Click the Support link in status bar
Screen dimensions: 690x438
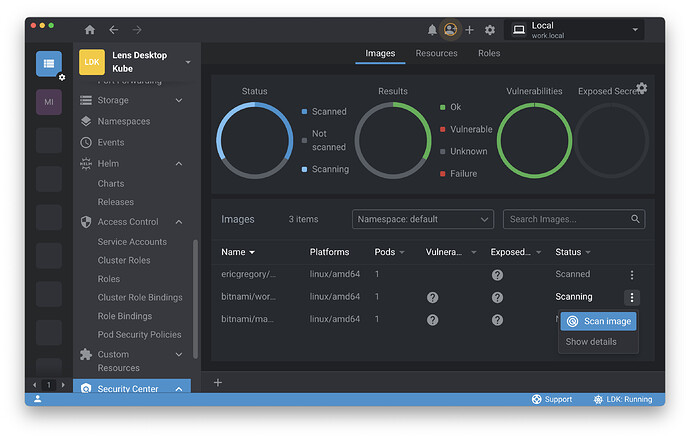pyautogui.click(x=552, y=399)
